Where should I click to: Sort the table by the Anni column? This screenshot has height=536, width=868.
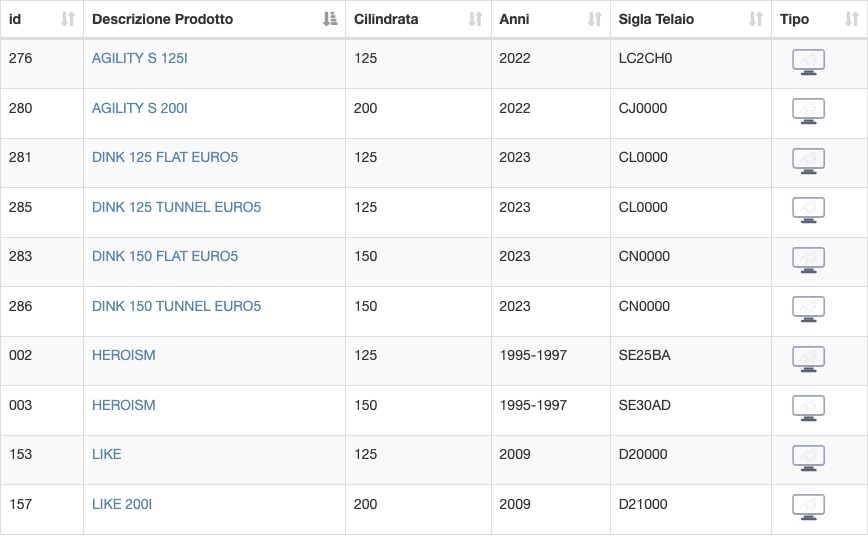595,19
